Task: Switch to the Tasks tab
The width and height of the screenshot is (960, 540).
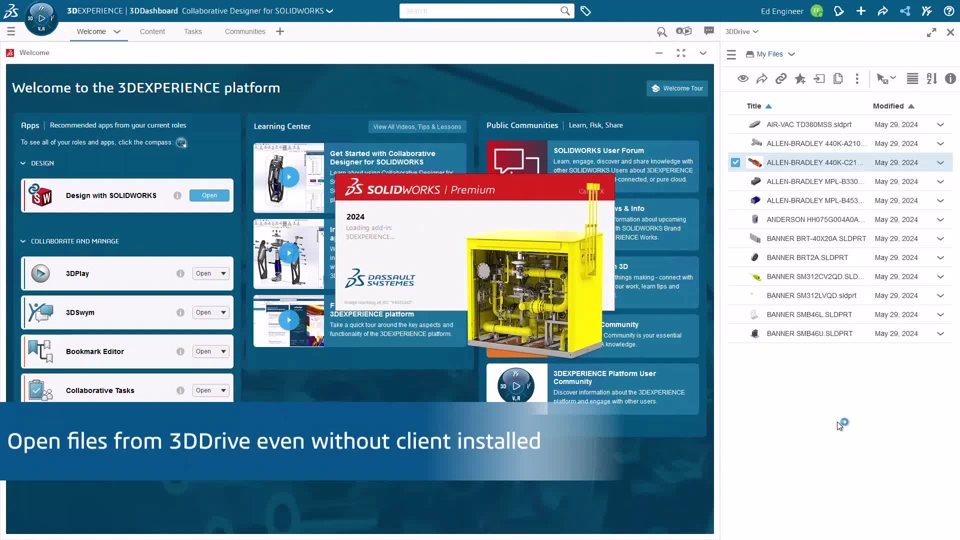Action: pyautogui.click(x=193, y=31)
